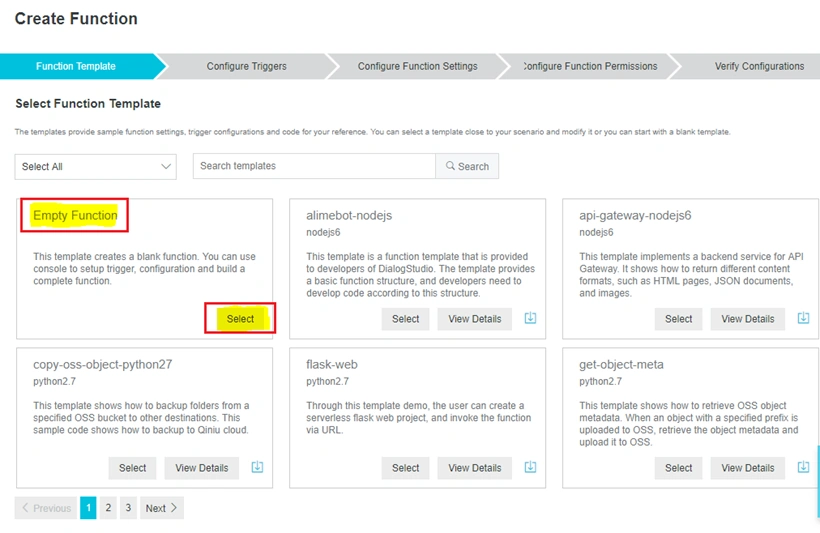Click download icon on get-object-meta card

(x=803, y=467)
